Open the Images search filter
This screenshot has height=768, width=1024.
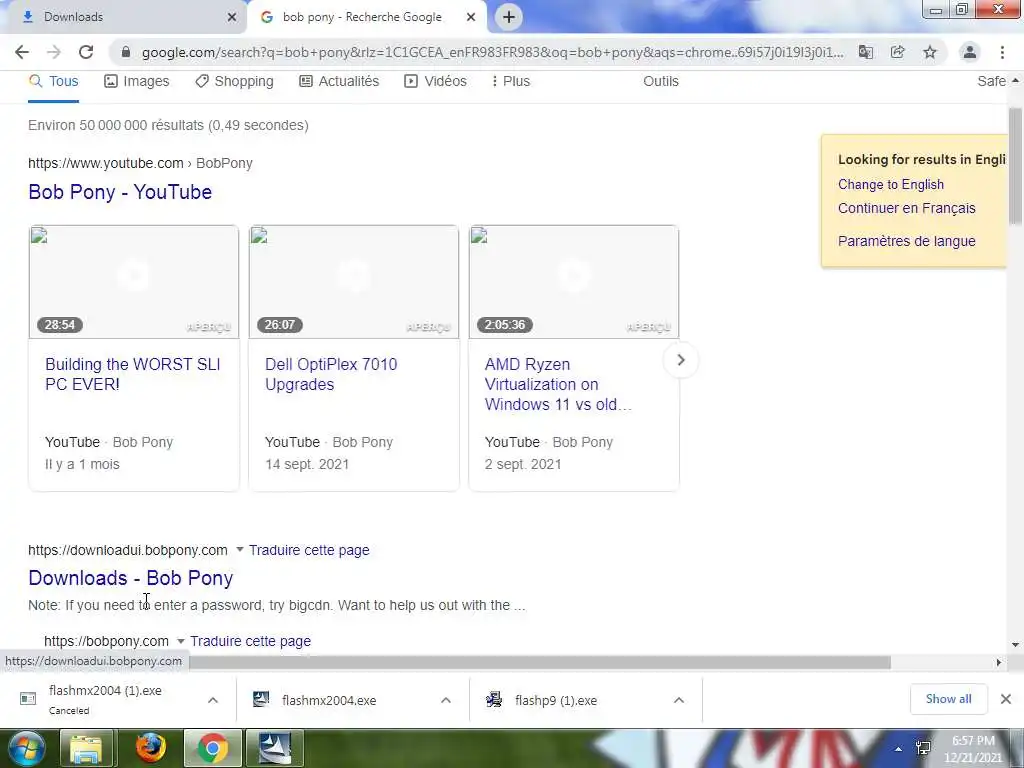[136, 81]
